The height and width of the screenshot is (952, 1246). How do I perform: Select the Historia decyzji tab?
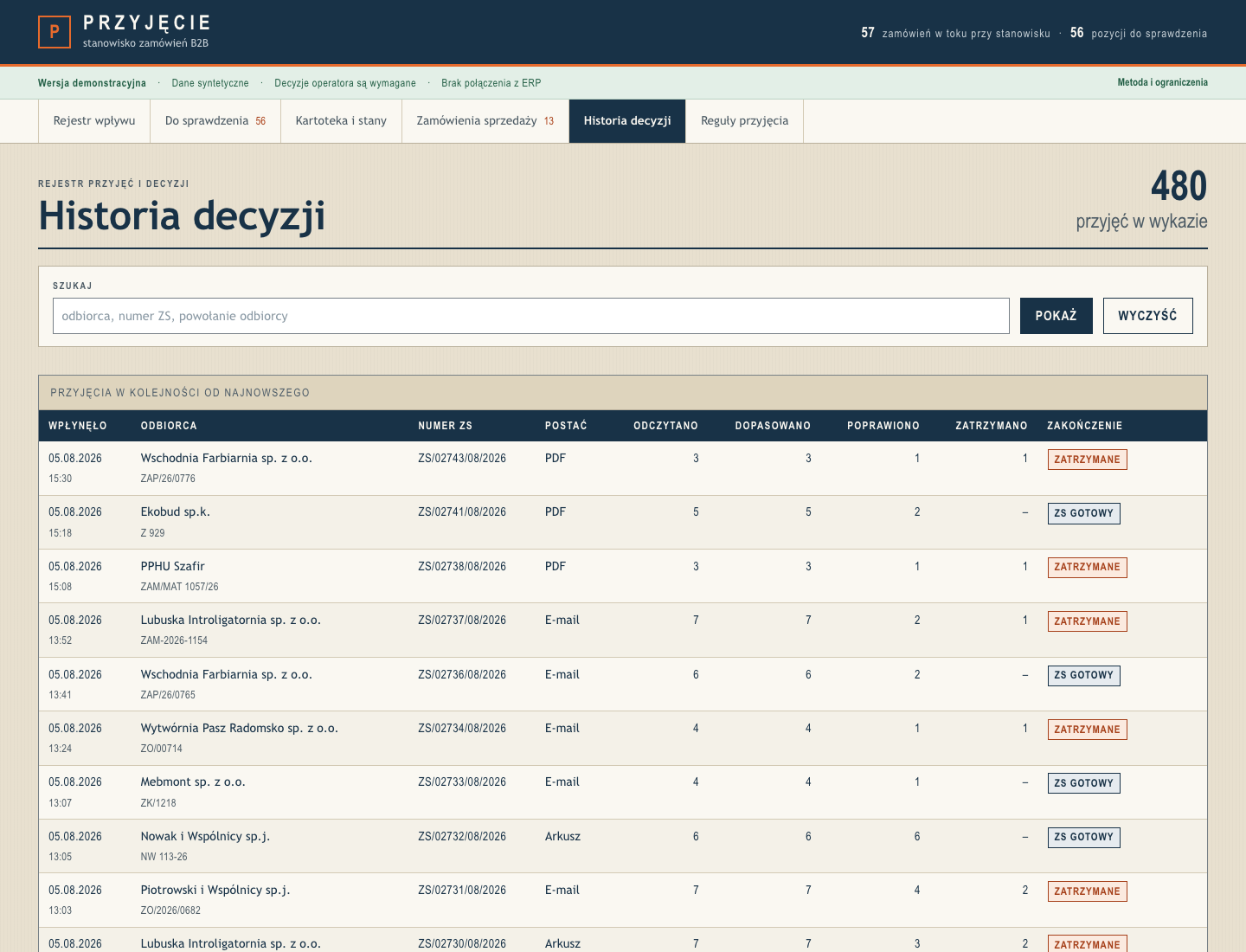(x=627, y=121)
